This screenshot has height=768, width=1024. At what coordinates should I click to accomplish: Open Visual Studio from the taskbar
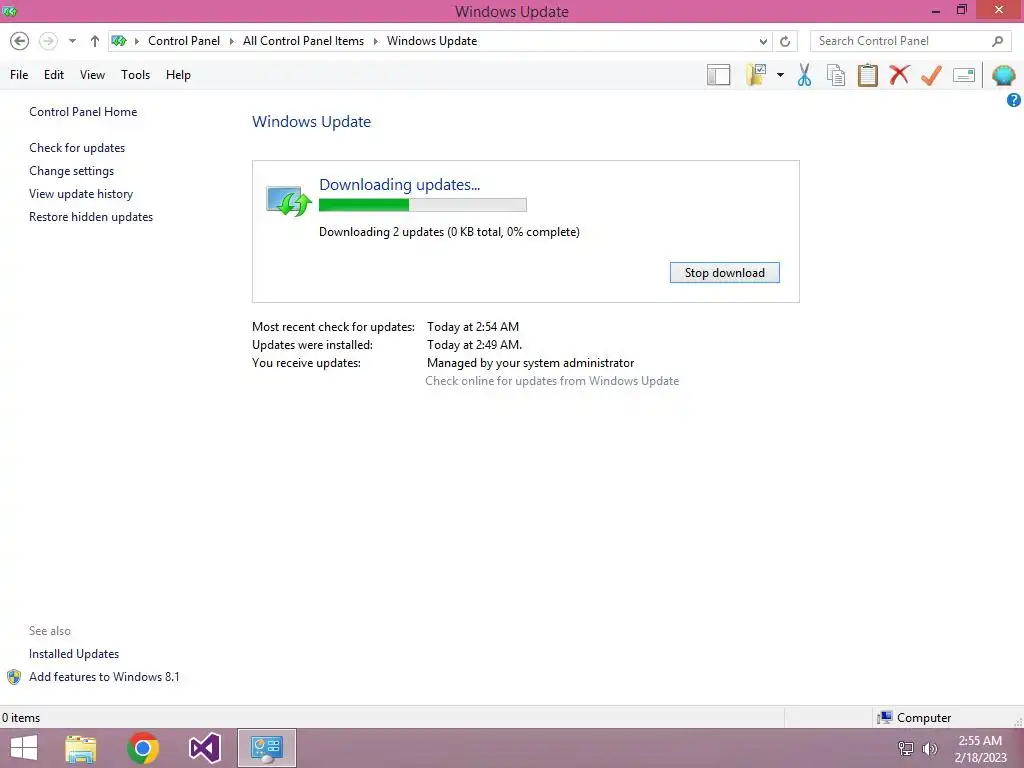pos(204,748)
